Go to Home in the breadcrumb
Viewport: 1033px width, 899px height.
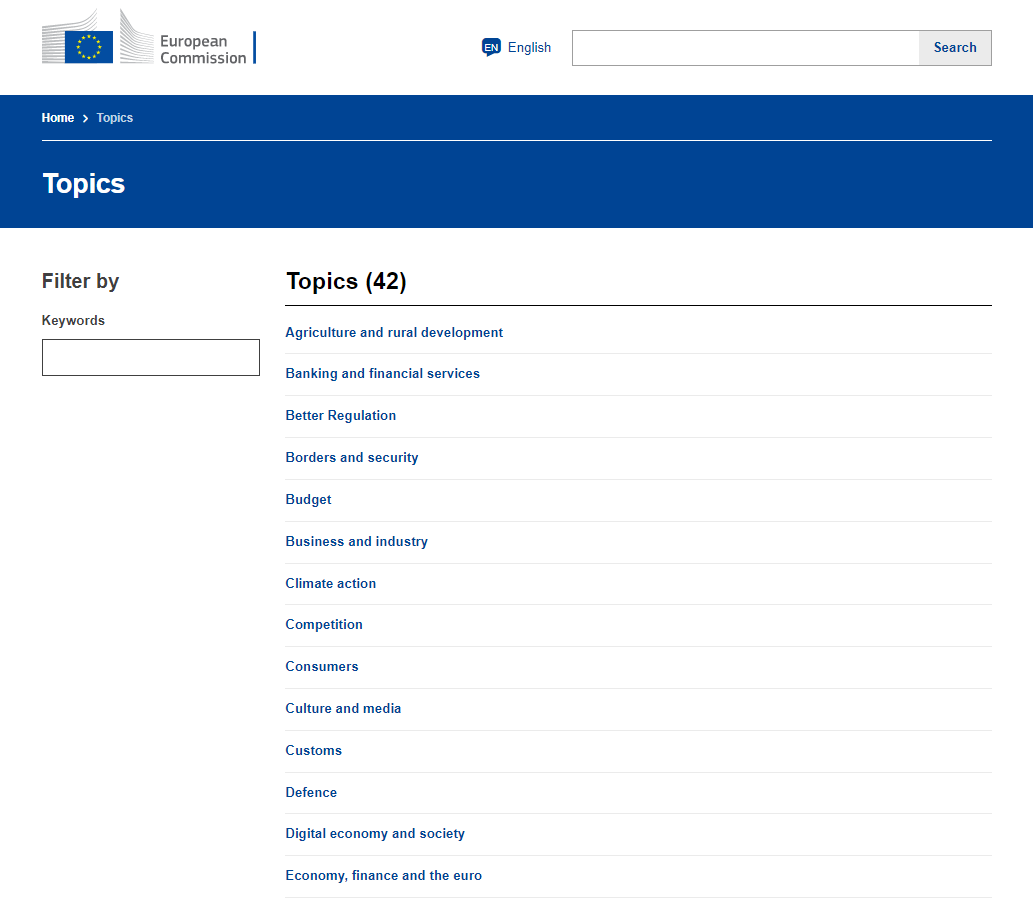tap(57, 118)
